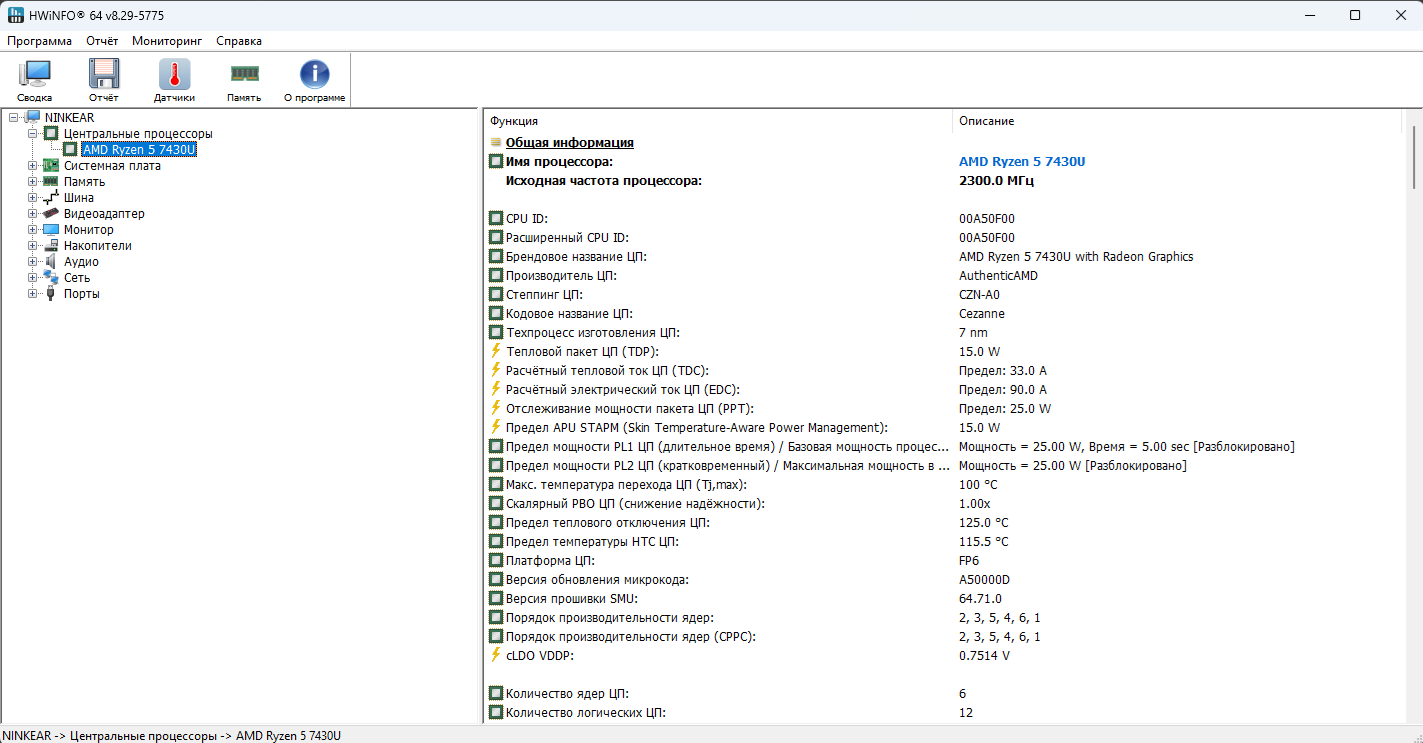The height and width of the screenshot is (743, 1423).
Task: Open the Справка menu
Action: 239,41
